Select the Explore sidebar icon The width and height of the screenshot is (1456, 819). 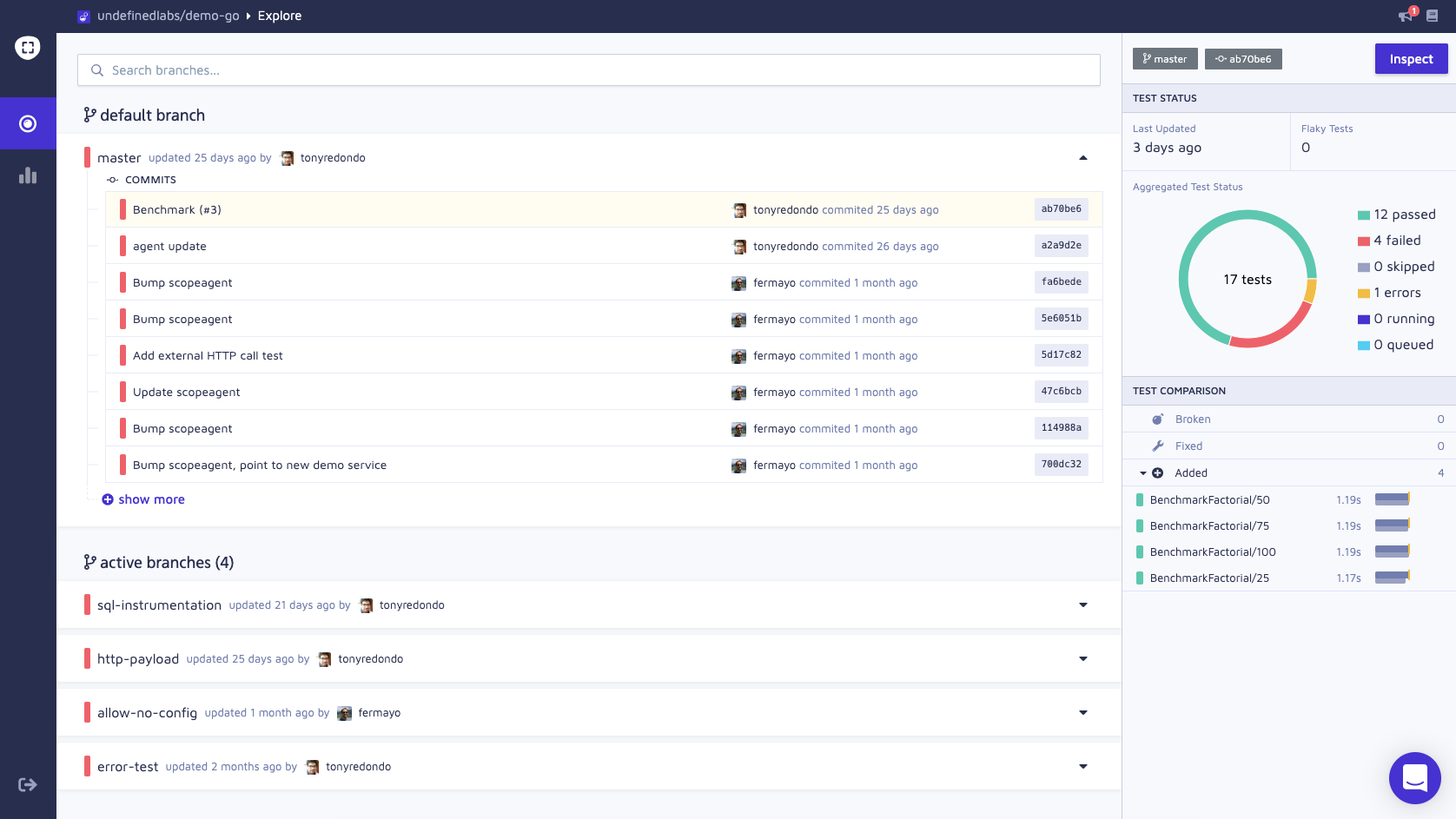click(x=28, y=123)
